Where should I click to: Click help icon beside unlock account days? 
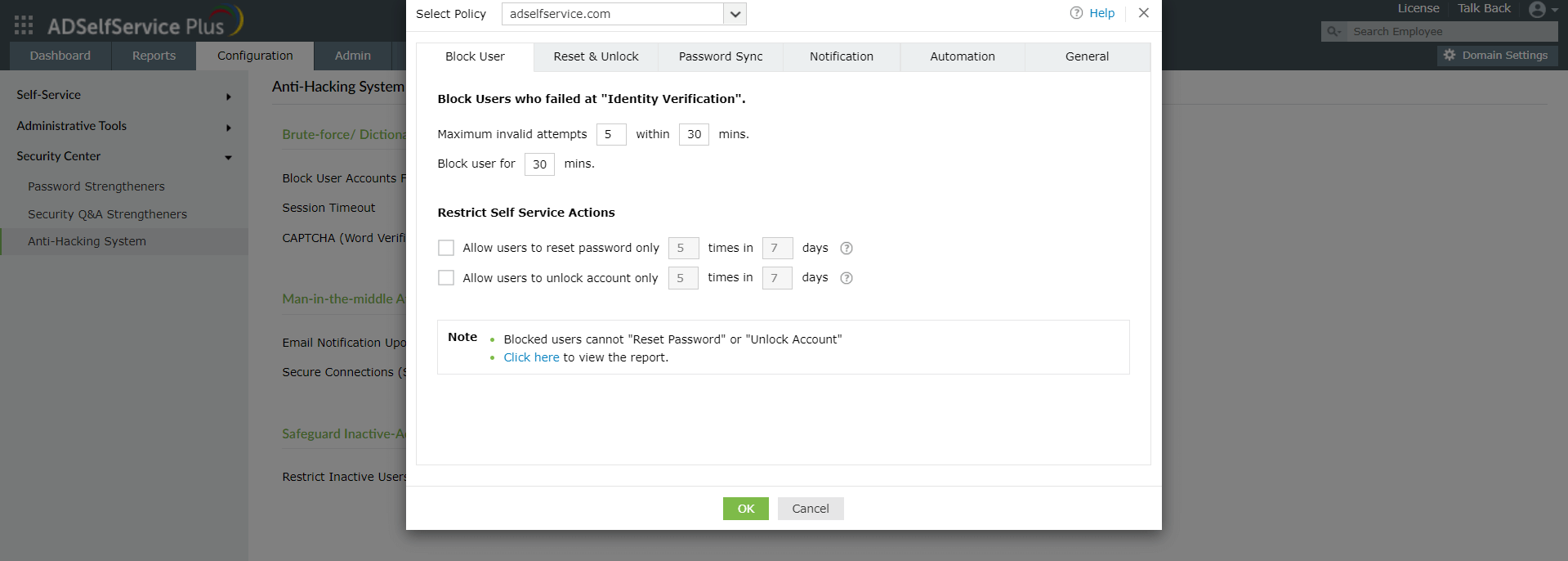(x=847, y=278)
